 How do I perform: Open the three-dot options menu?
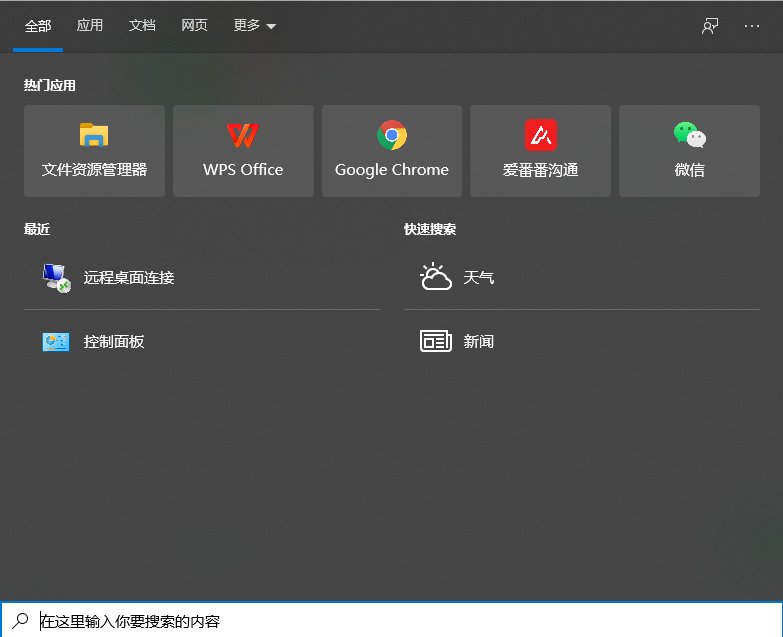tap(752, 26)
